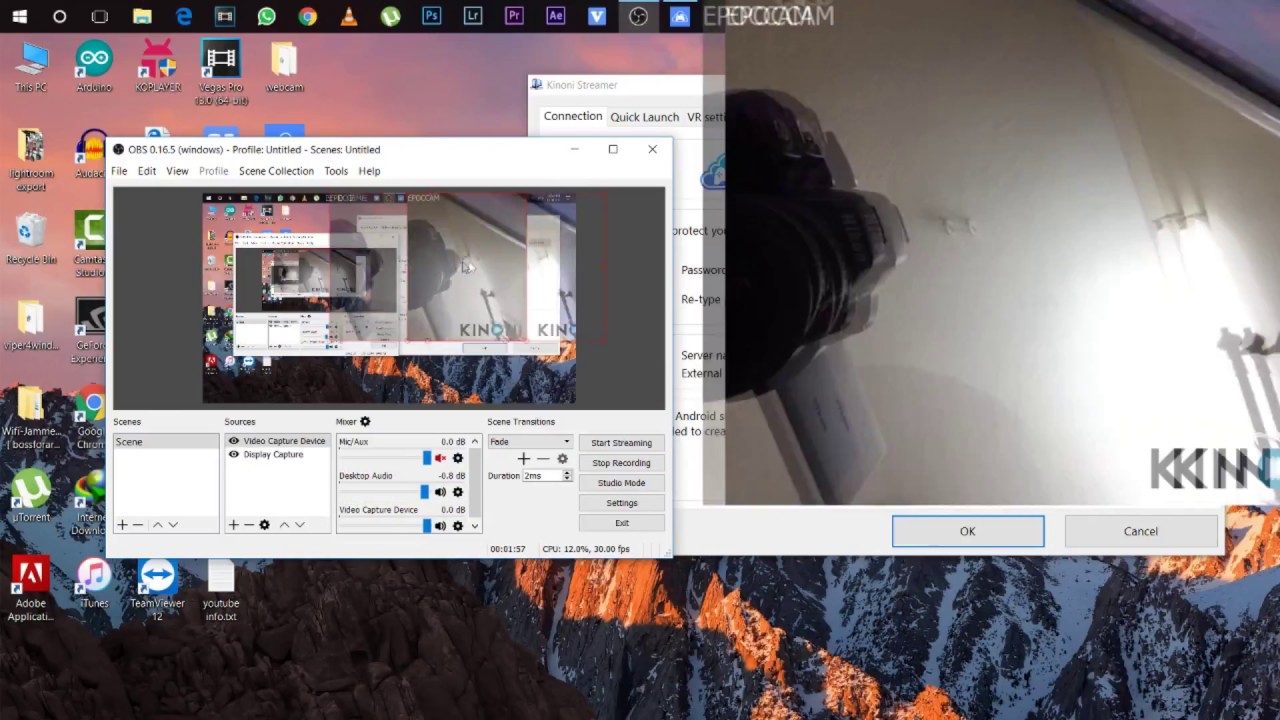Screen dimensions: 1280x720
Task: Click the Exit button in OBS
Action: [621, 523]
